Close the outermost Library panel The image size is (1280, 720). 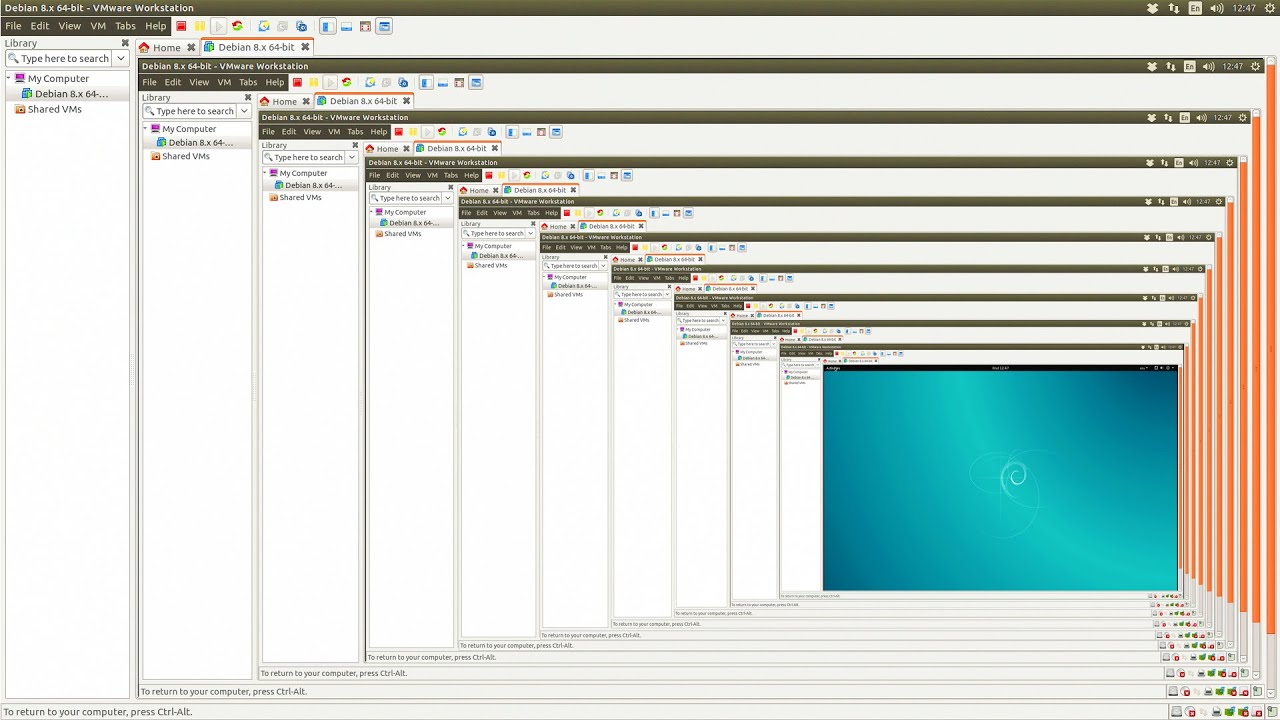click(x=125, y=43)
